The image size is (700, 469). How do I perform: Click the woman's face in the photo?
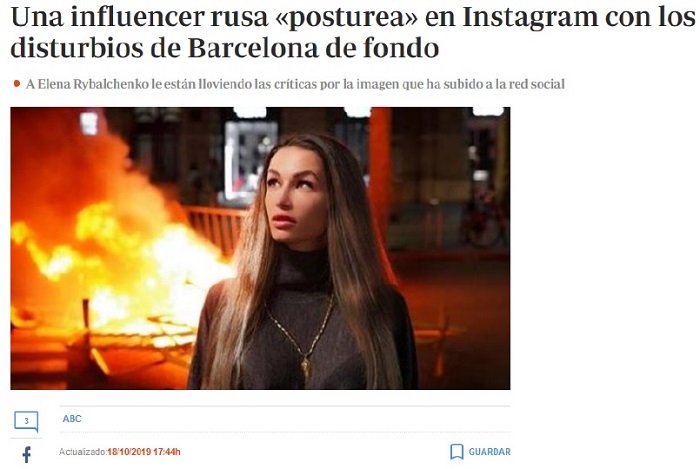tap(295, 196)
